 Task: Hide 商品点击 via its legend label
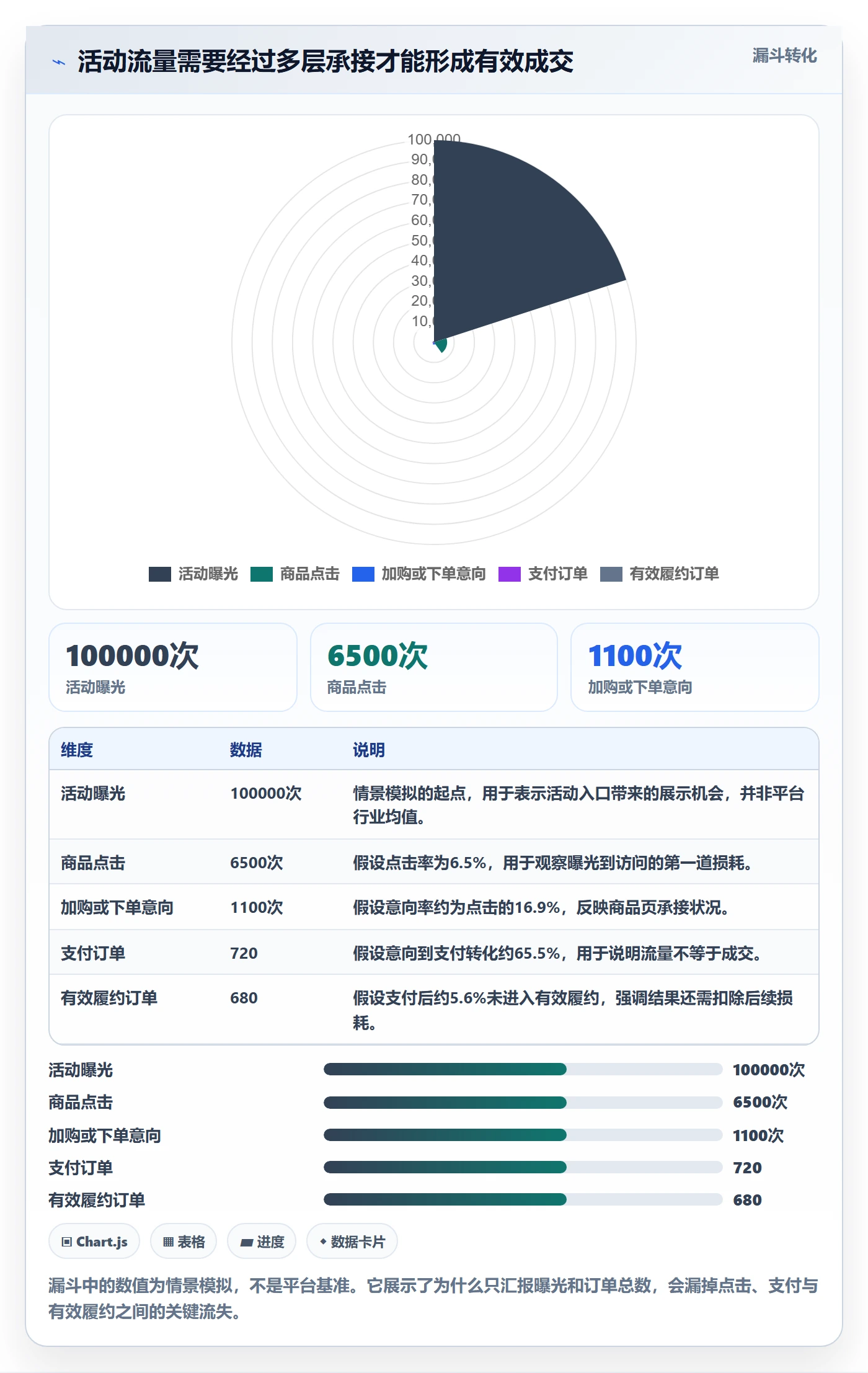pos(310,574)
